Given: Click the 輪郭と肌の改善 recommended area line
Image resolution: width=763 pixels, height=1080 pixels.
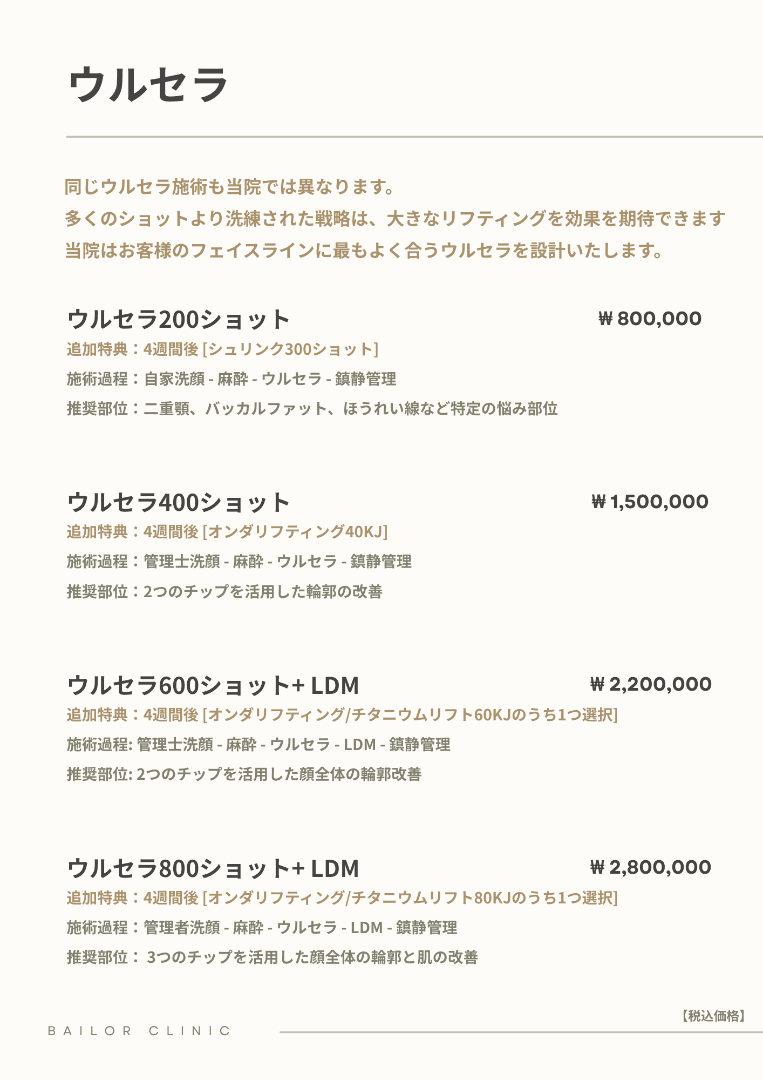Looking at the screenshot, I should pos(272,957).
